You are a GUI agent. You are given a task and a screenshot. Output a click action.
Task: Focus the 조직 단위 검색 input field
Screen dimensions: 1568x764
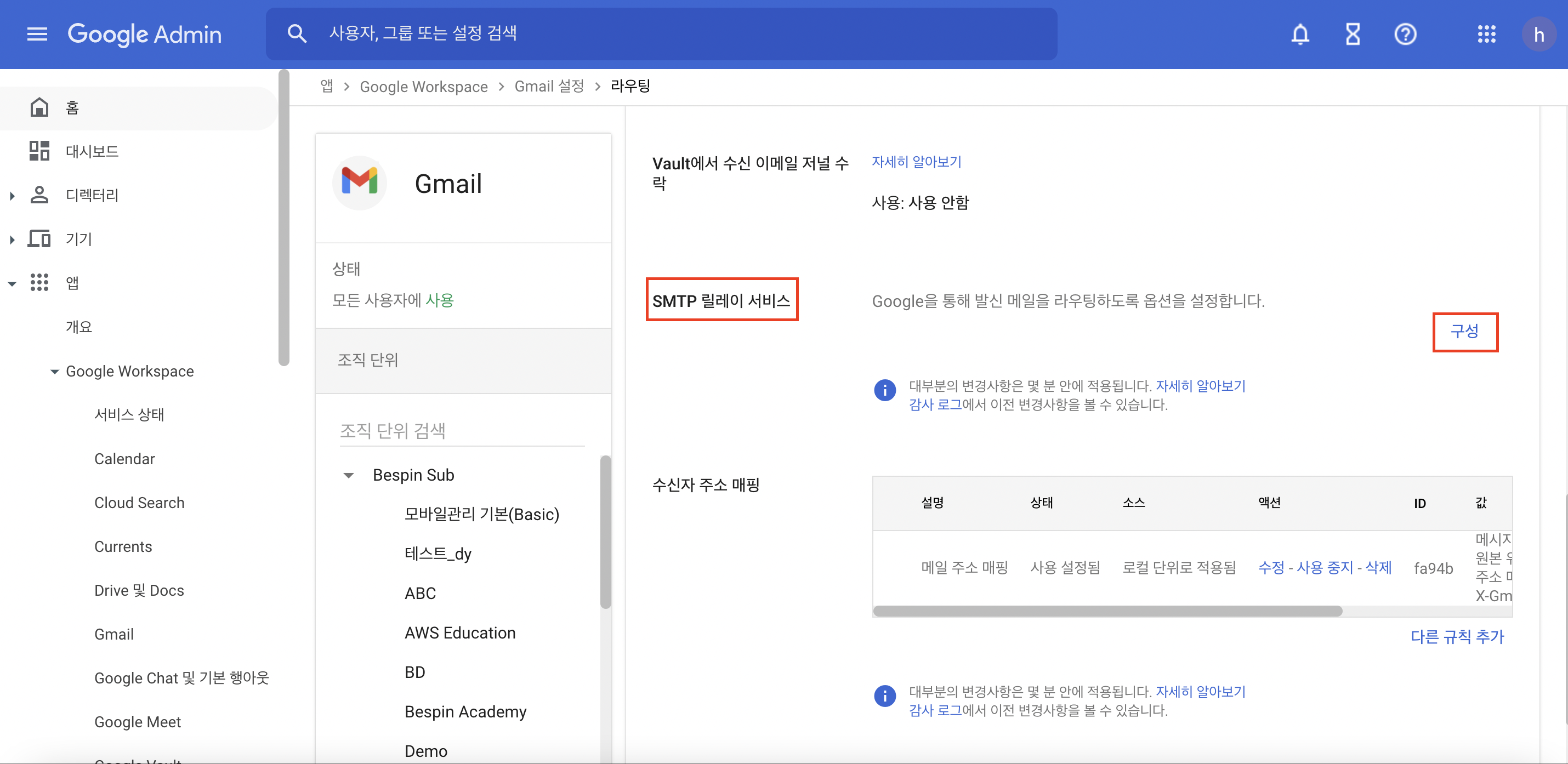[x=462, y=431]
